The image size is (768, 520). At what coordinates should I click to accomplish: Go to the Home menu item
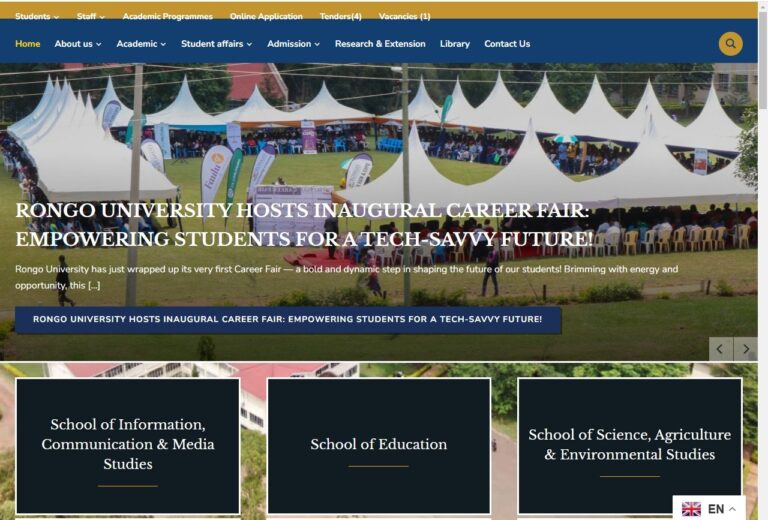coord(27,44)
